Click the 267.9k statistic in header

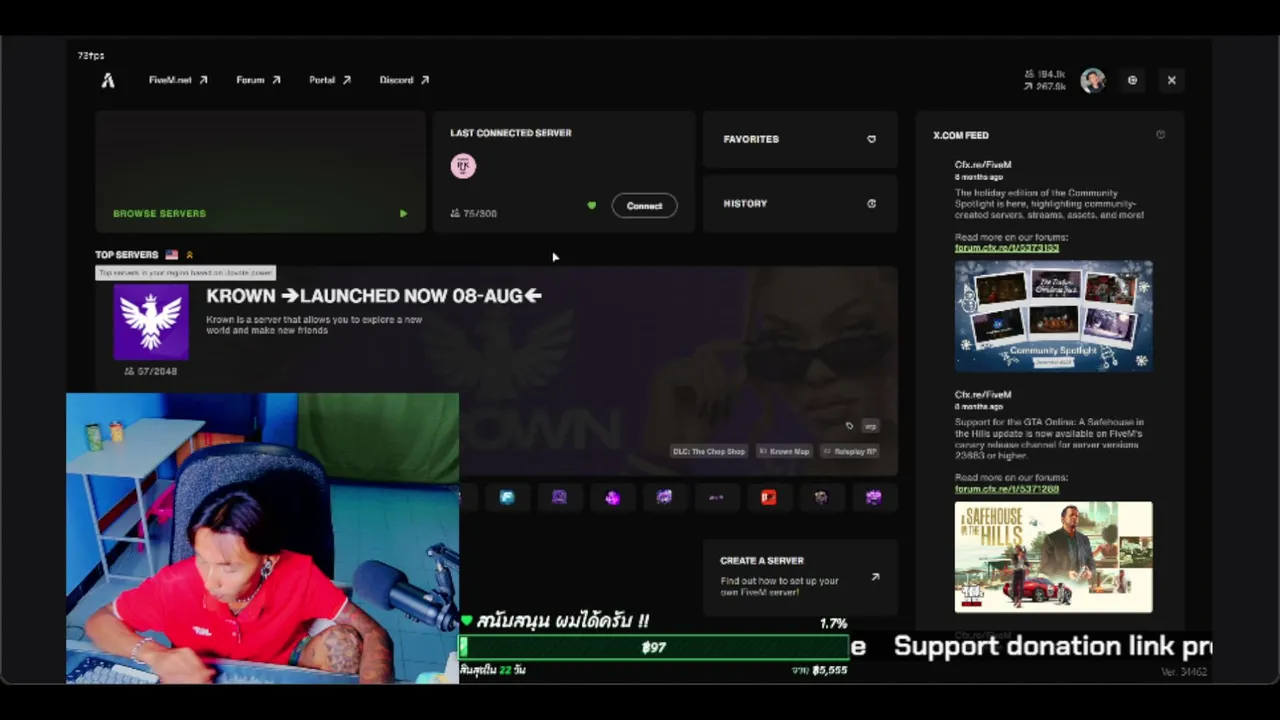[x=1044, y=87]
